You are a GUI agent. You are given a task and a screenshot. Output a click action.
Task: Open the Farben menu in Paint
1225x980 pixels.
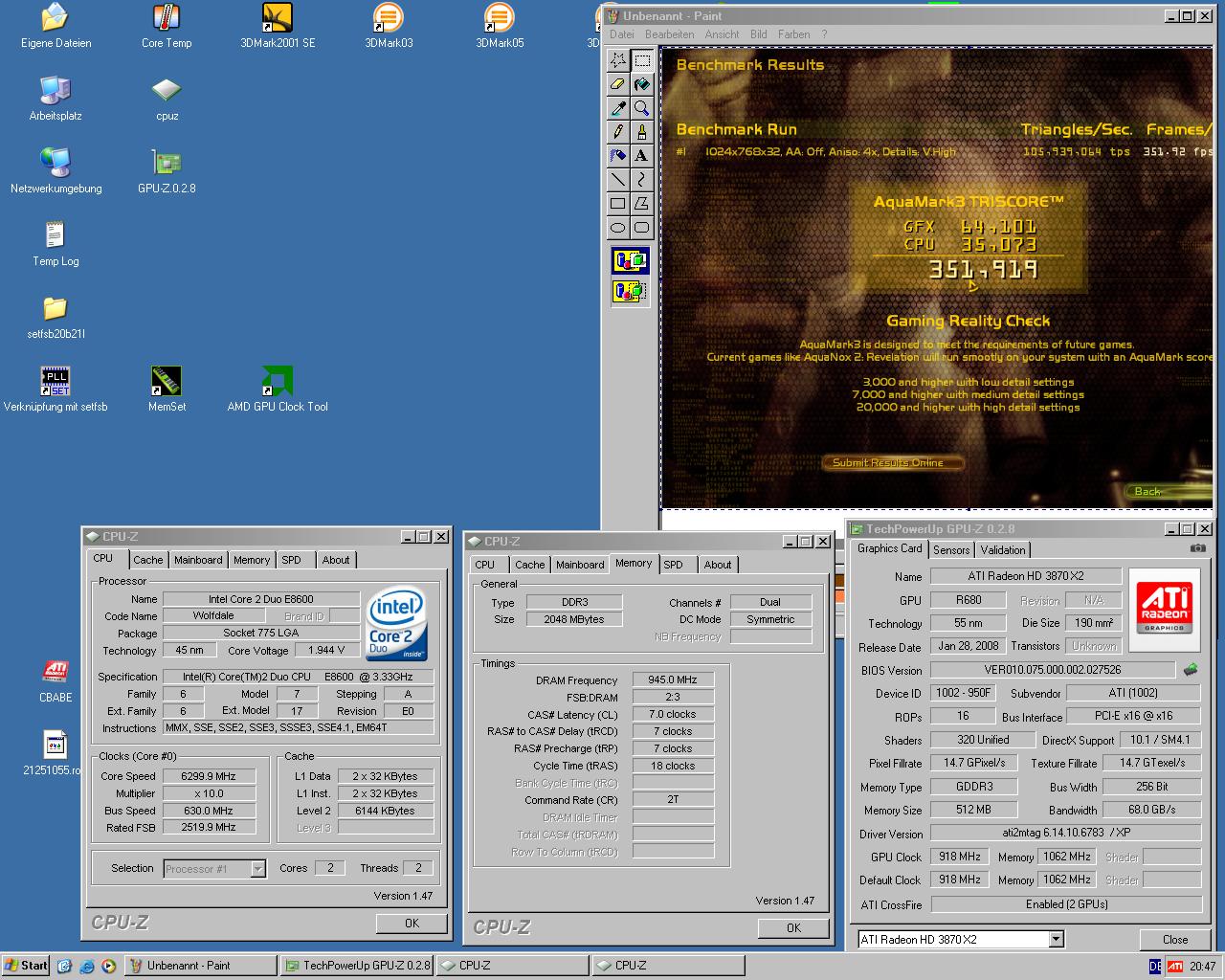click(793, 34)
